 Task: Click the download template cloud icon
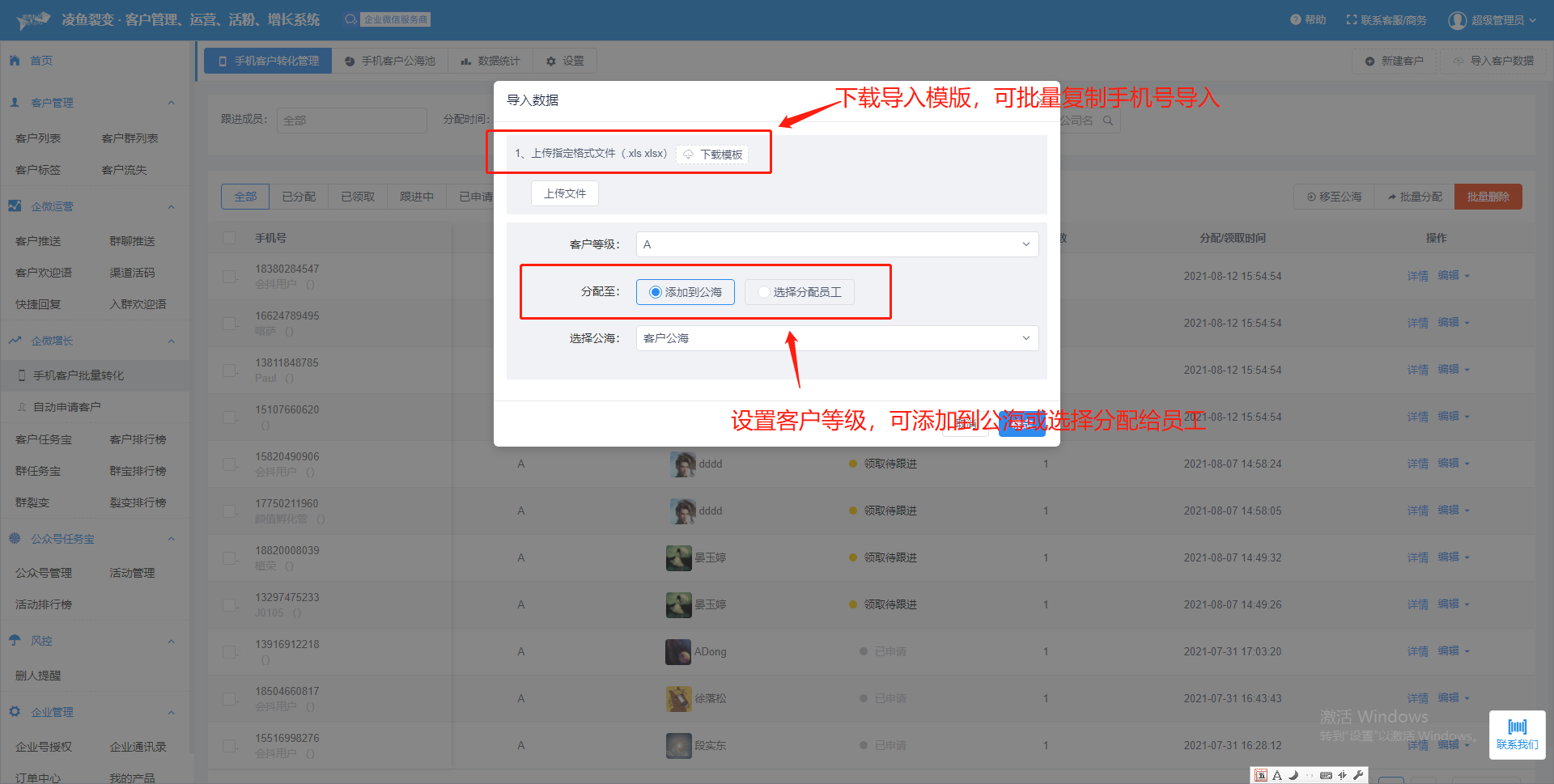(x=688, y=155)
